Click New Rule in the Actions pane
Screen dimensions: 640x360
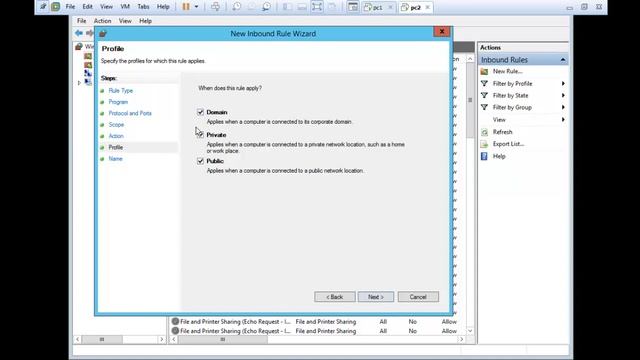(x=507, y=71)
